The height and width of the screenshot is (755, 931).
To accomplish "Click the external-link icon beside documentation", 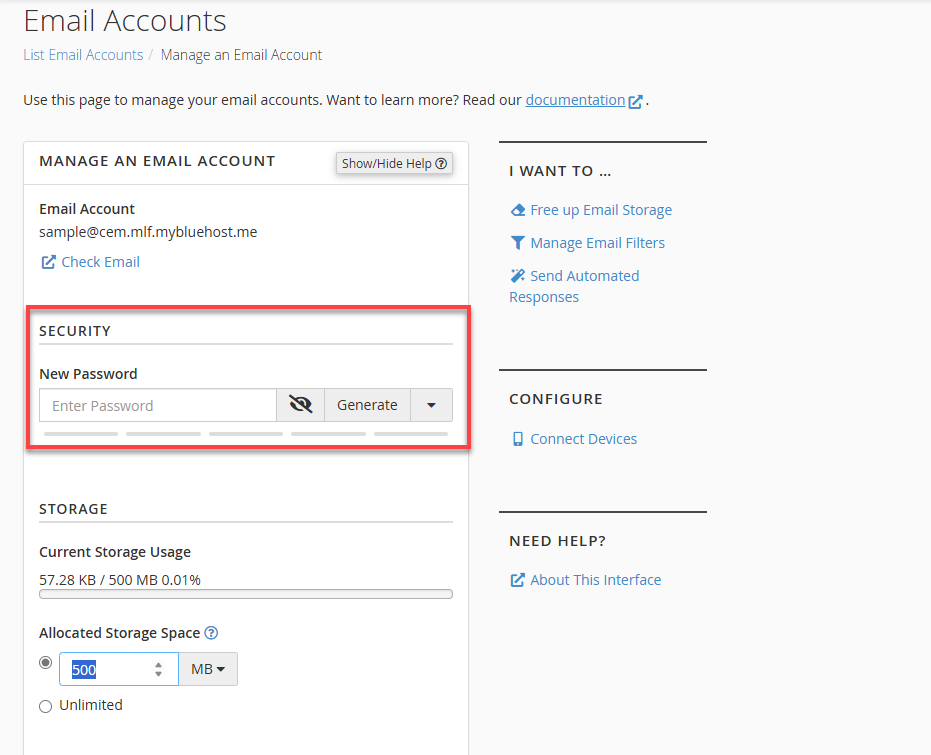I will [x=636, y=99].
